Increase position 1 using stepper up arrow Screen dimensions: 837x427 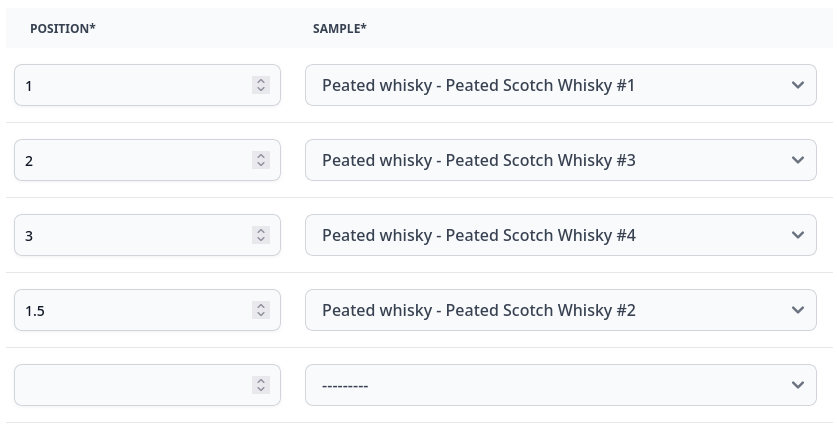261,81
